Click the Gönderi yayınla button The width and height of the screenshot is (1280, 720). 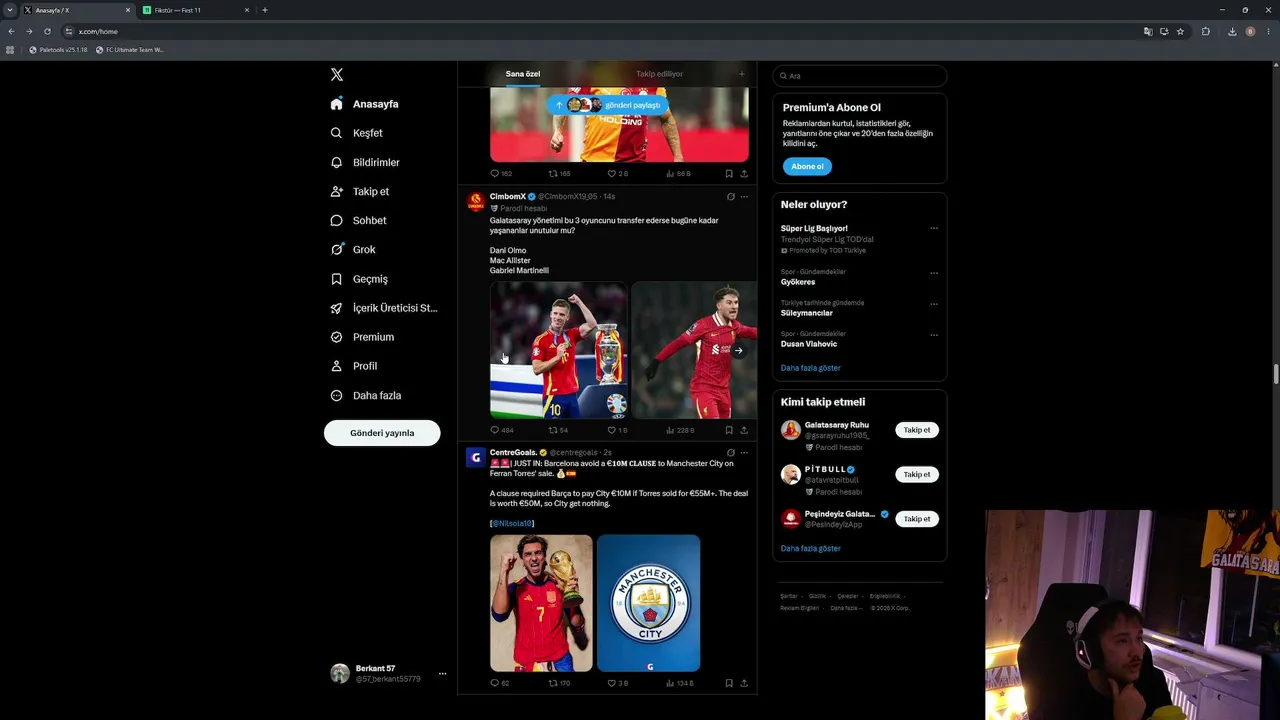382,433
